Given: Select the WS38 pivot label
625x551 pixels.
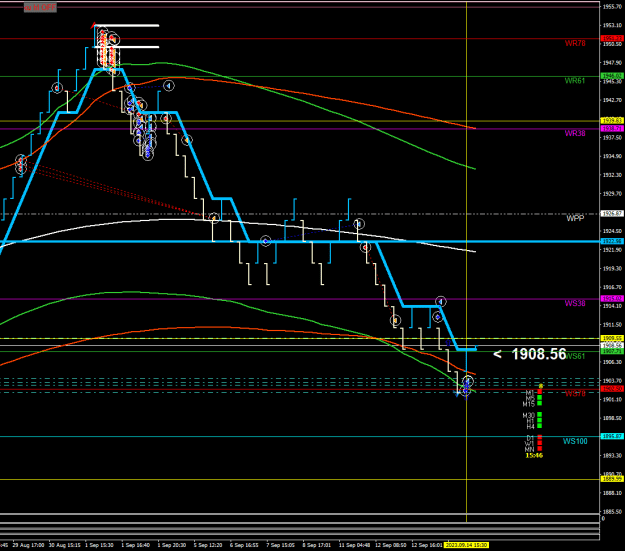Looking at the screenshot, I should pyautogui.click(x=575, y=303).
